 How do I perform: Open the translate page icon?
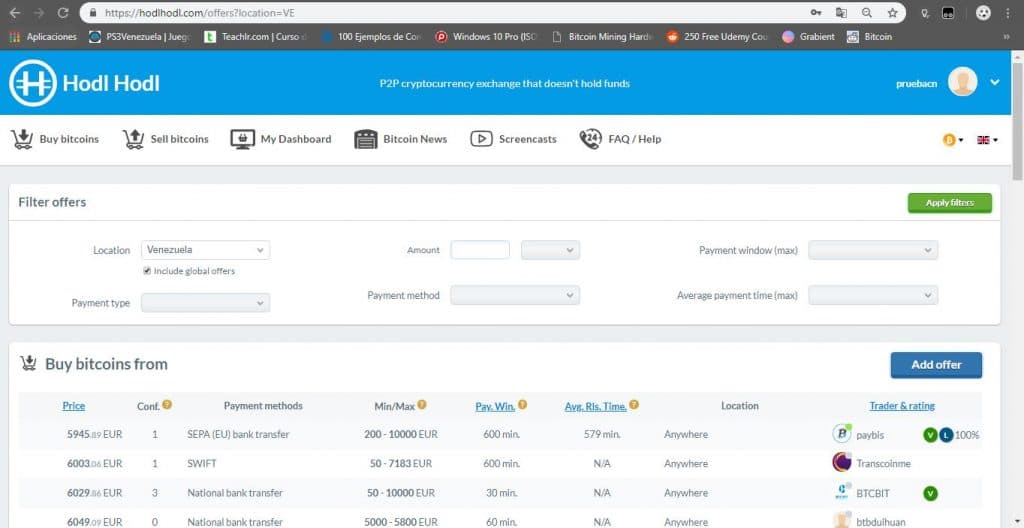(841, 12)
